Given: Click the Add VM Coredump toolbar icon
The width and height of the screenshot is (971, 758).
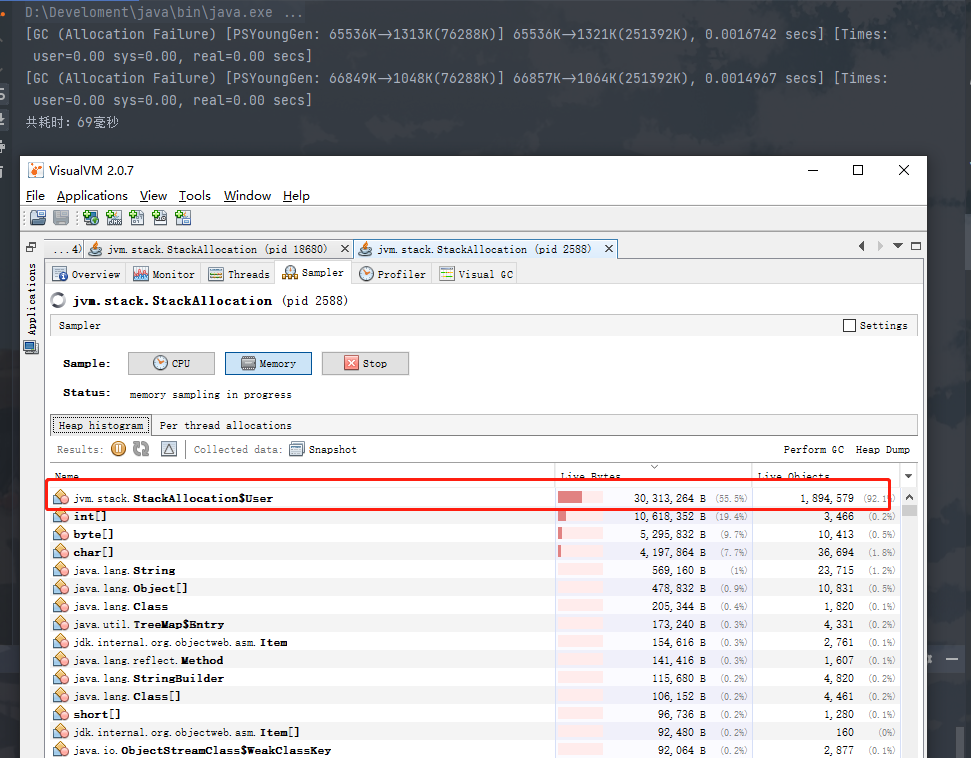Looking at the screenshot, I should coord(160,217).
